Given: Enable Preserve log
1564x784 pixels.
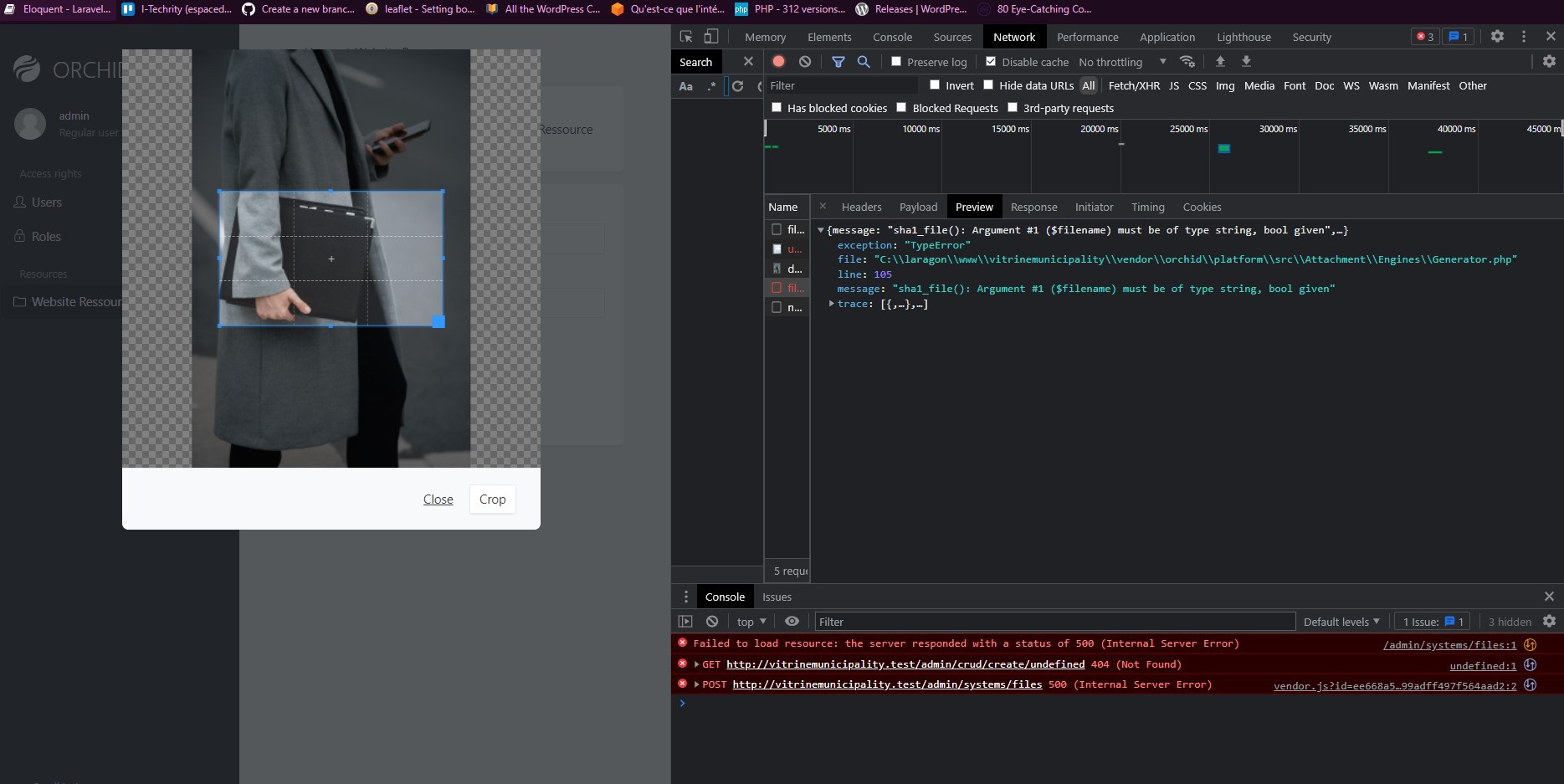Looking at the screenshot, I should [895, 61].
